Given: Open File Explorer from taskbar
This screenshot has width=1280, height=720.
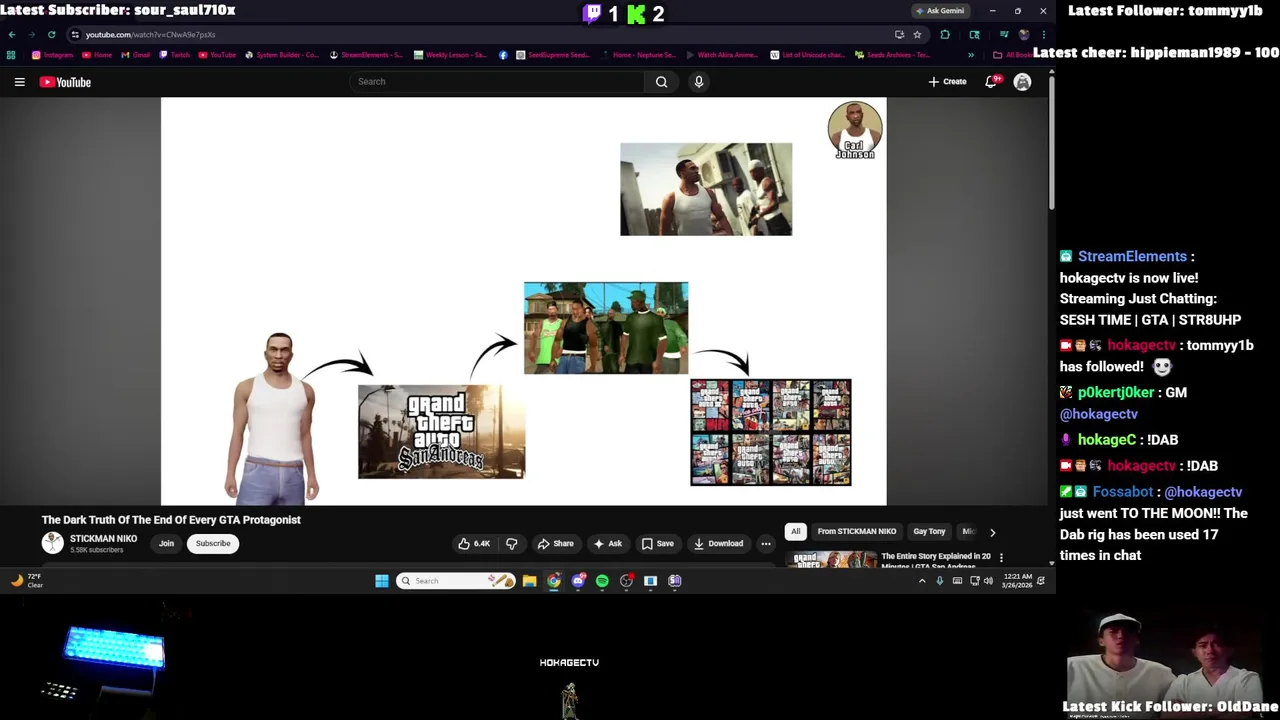Looking at the screenshot, I should 529,581.
